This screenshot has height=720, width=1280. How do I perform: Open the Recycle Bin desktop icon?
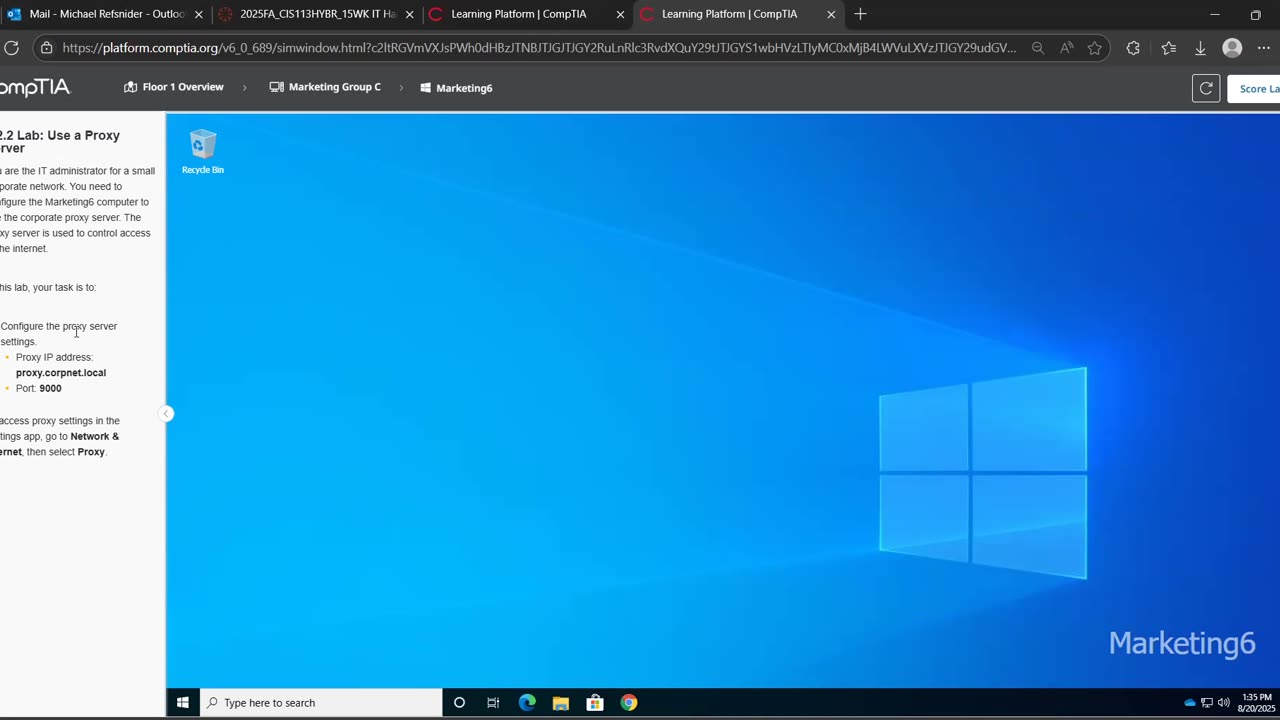click(203, 152)
